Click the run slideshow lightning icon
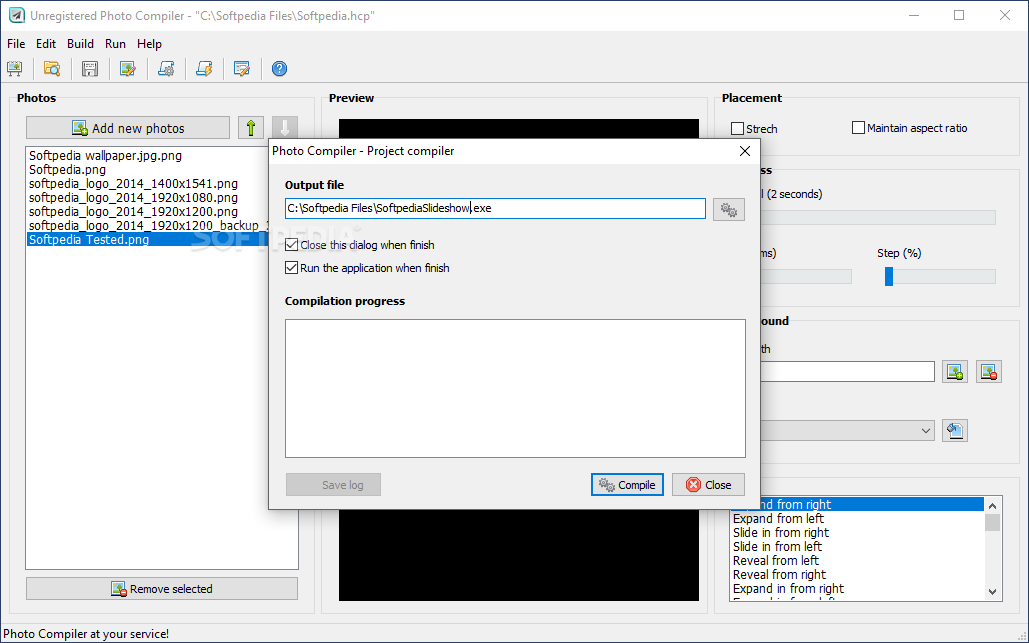 (x=204, y=68)
